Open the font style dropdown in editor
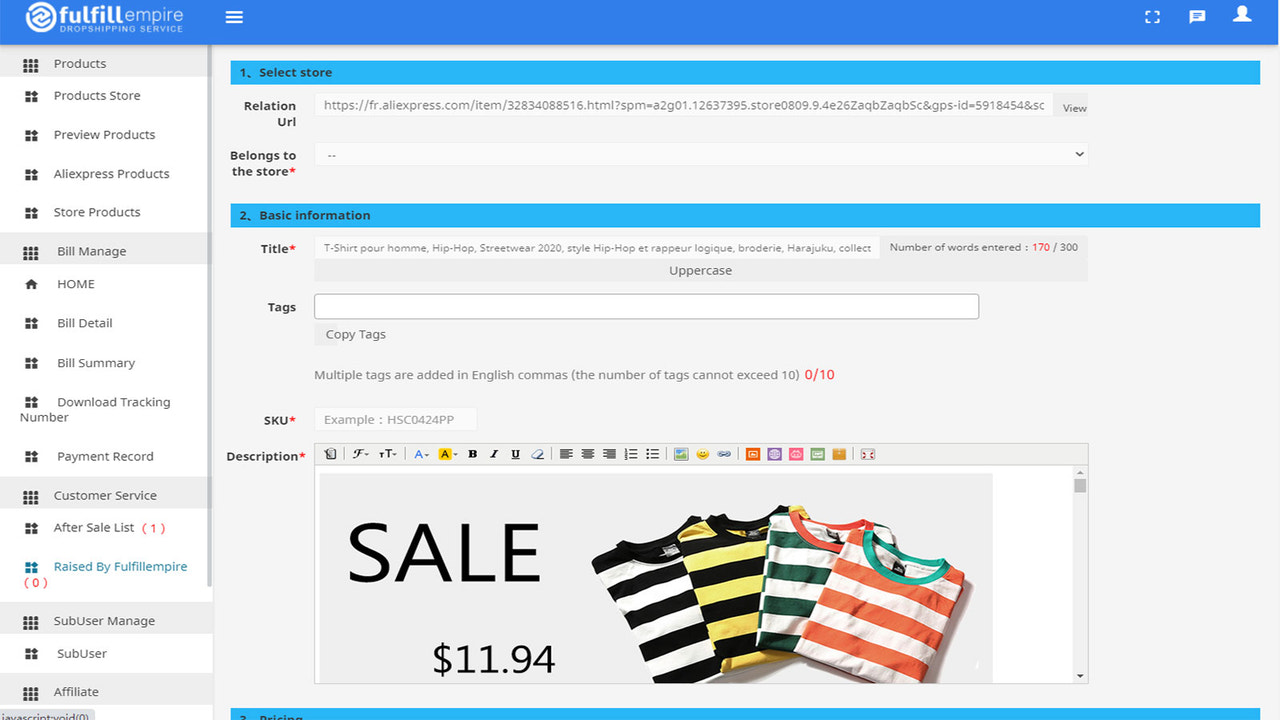The width and height of the screenshot is (1280, 720). click(x=361, y=454)
